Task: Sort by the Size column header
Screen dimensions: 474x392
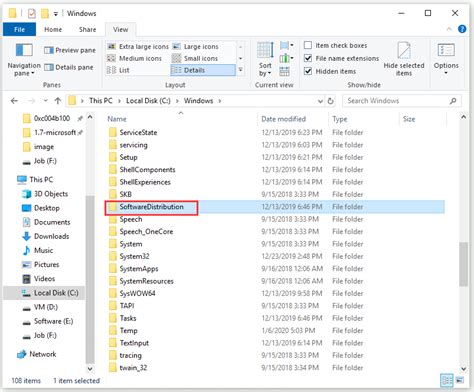Action: pyautogui.click(x=409, y=119)
